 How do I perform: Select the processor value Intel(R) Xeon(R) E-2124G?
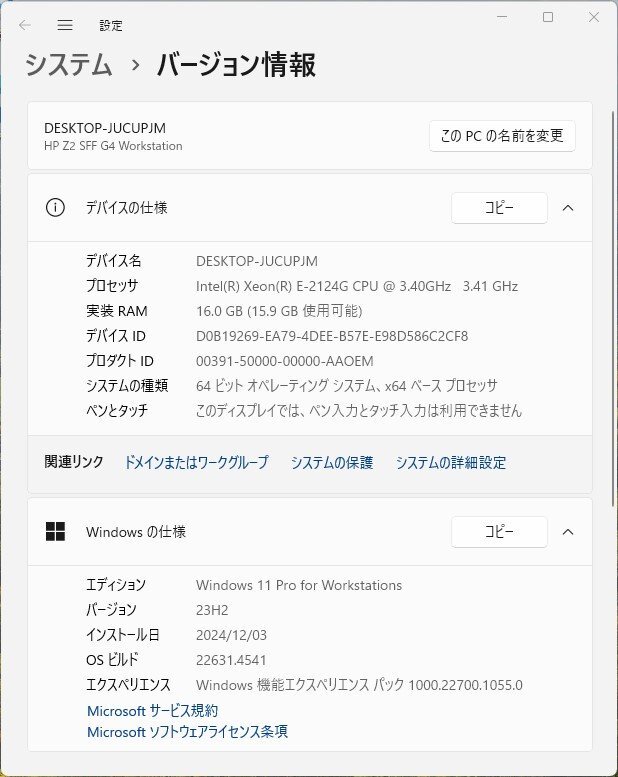[x=357, y=286]
